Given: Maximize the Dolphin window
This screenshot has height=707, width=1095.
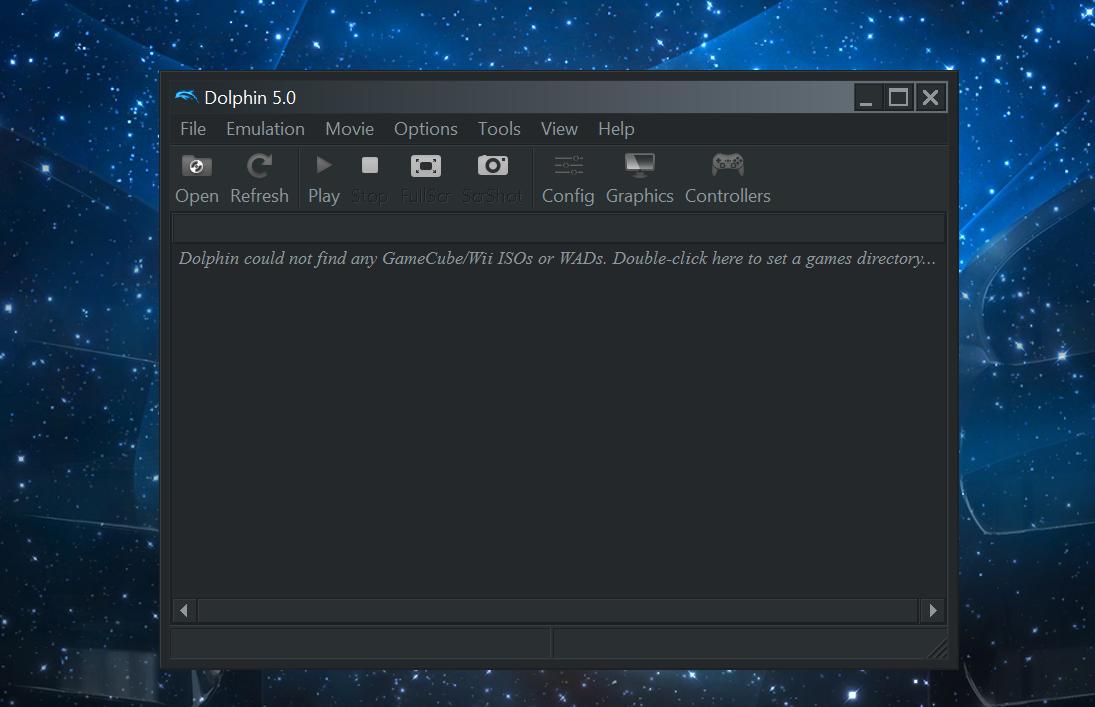Looking at the screenshot, I should coord(898,97).
